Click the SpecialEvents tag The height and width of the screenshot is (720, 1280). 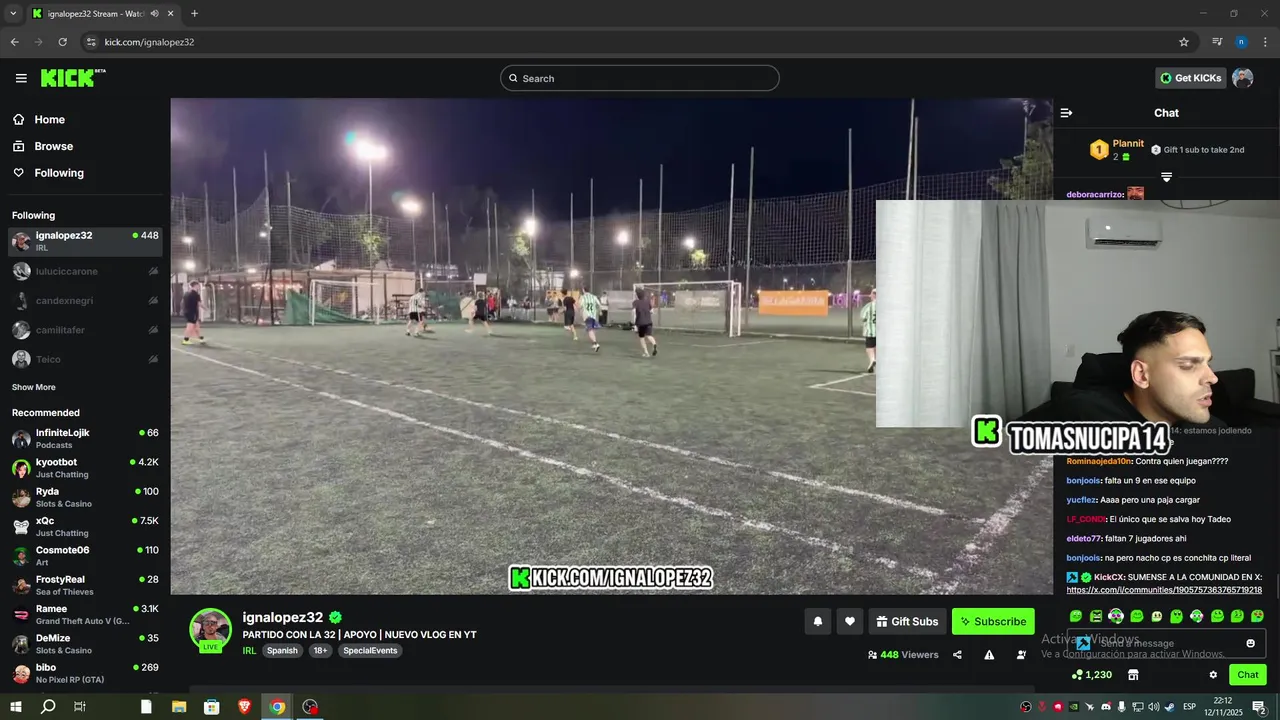pos(370,650)
